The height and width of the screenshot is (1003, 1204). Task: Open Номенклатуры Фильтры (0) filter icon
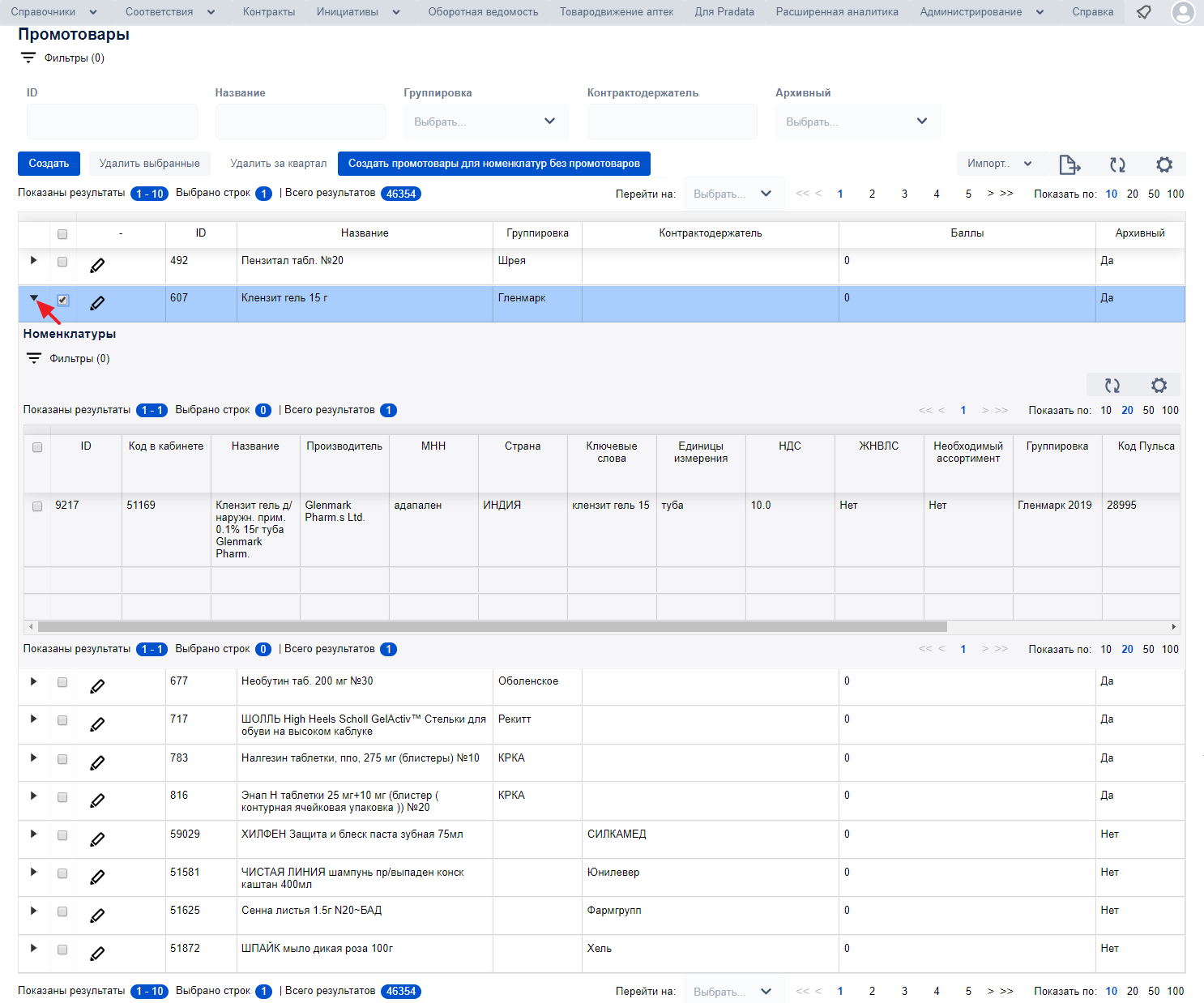33,358
